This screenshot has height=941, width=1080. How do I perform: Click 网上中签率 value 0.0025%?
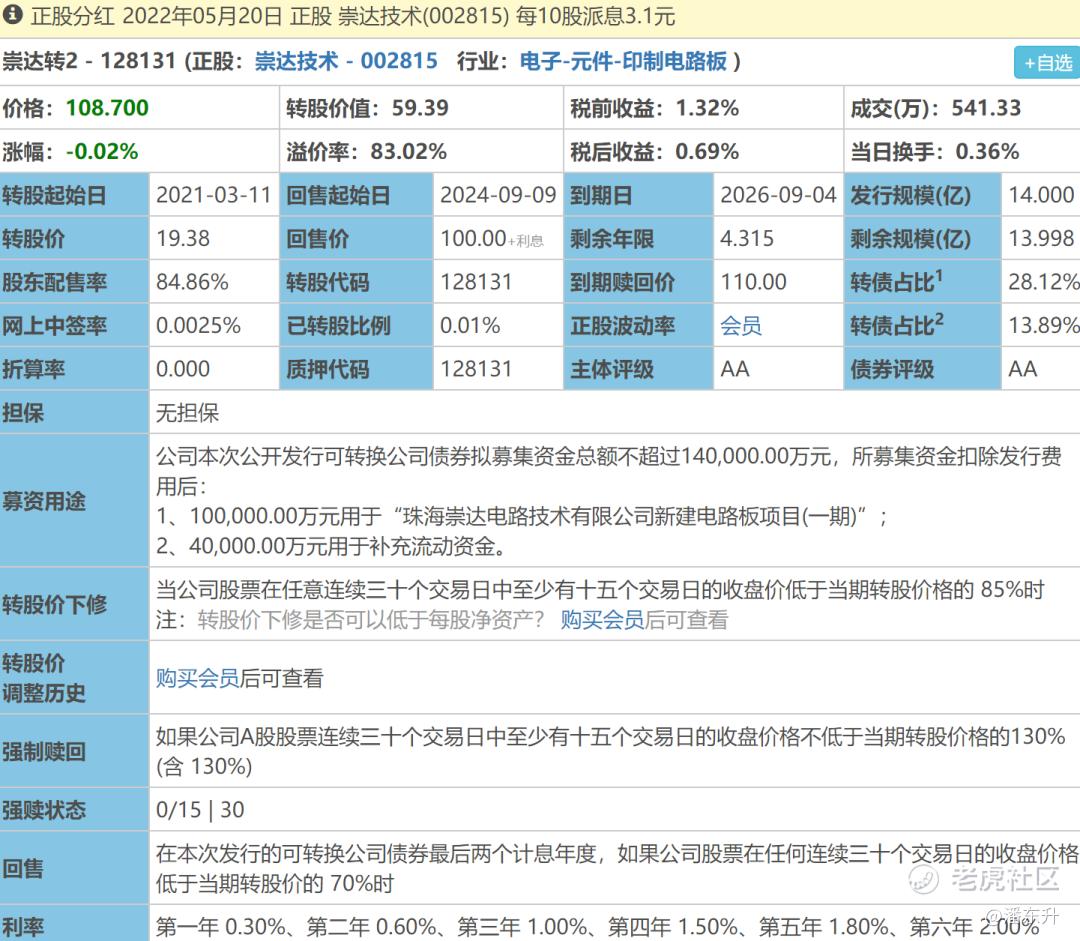[198, 325]
